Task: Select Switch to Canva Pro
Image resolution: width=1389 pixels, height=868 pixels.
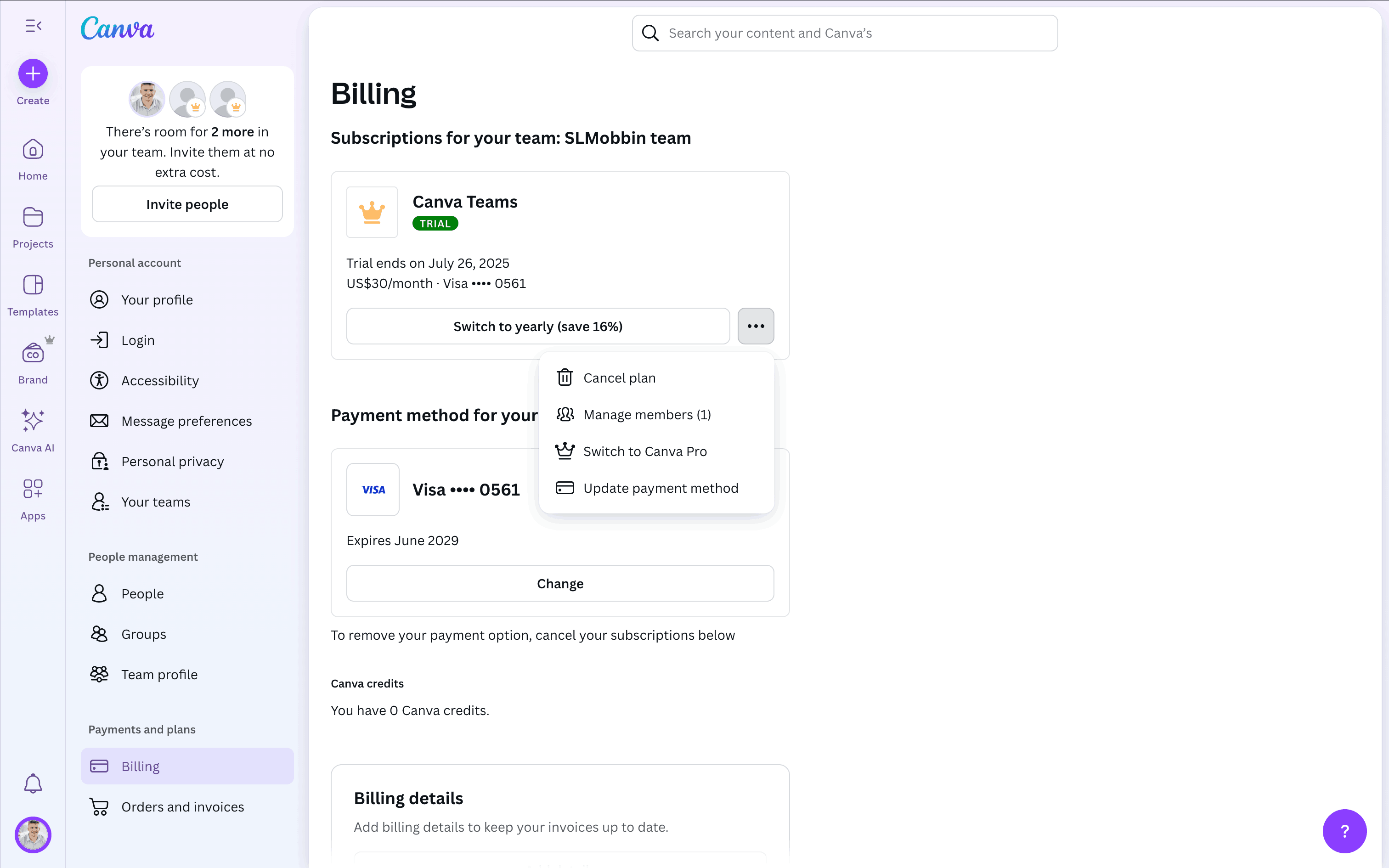Action: click(644, 451)
